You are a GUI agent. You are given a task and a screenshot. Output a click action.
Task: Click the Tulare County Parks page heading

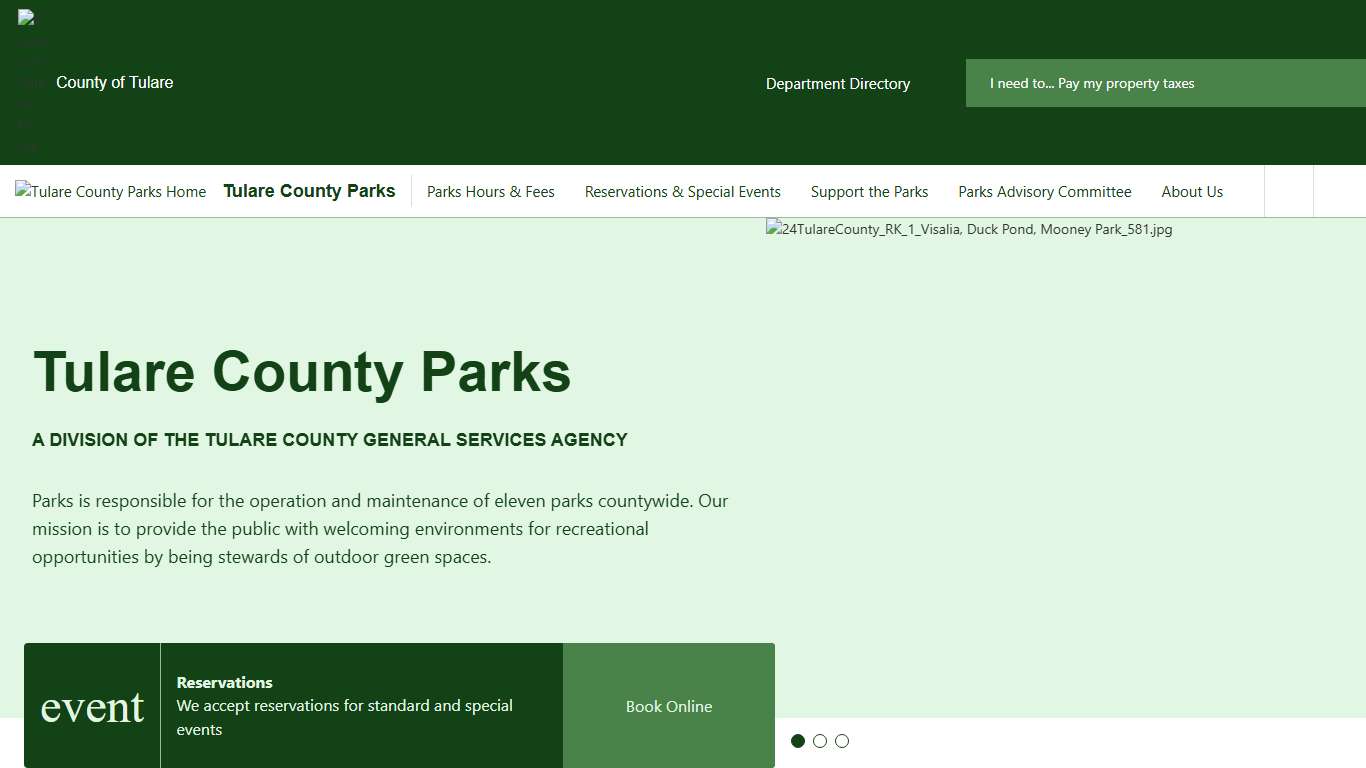(x=302, y=372)
